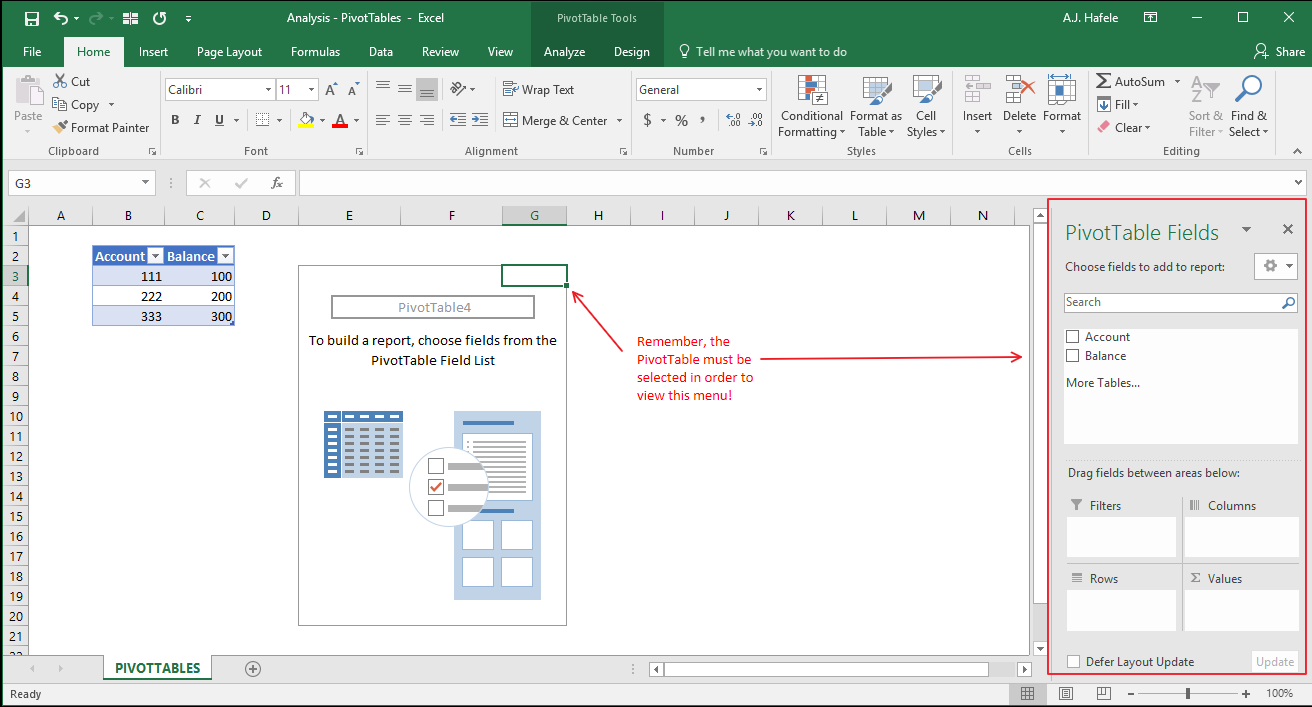
Task: Click Tell me what you want to do
Action: tap(762, 52)
